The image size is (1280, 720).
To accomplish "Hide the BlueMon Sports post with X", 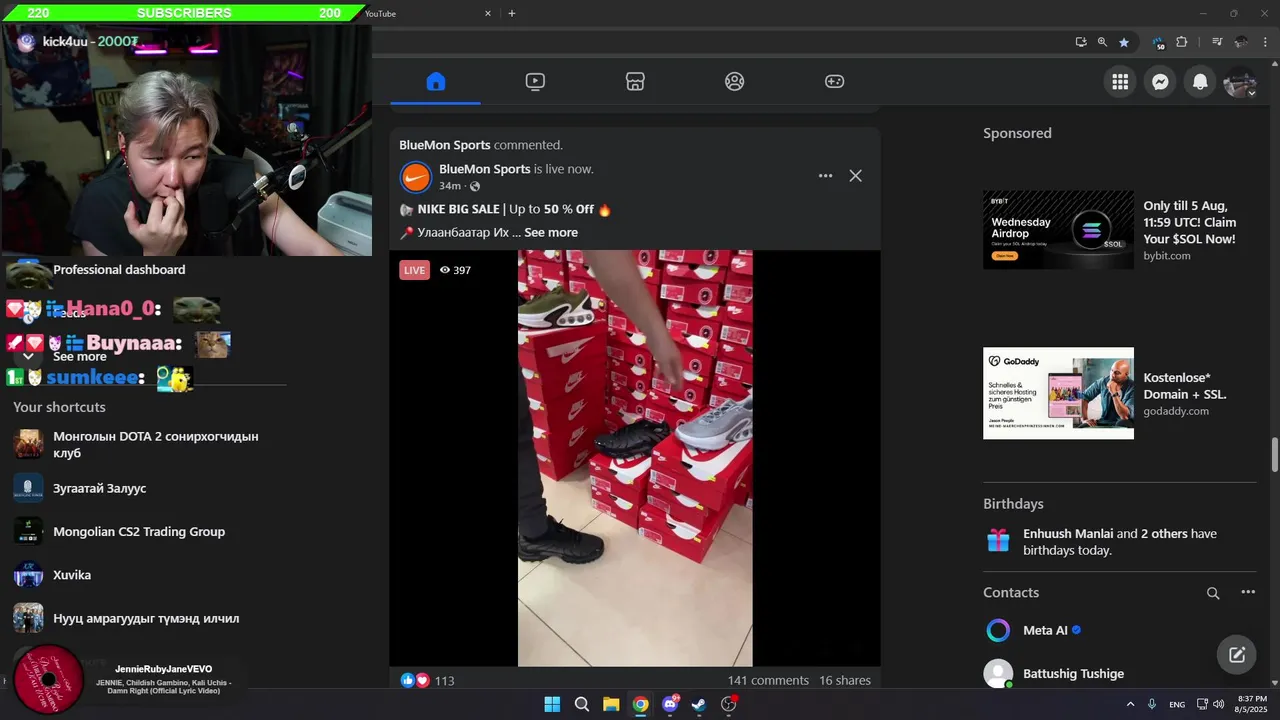I will [855, 176].
